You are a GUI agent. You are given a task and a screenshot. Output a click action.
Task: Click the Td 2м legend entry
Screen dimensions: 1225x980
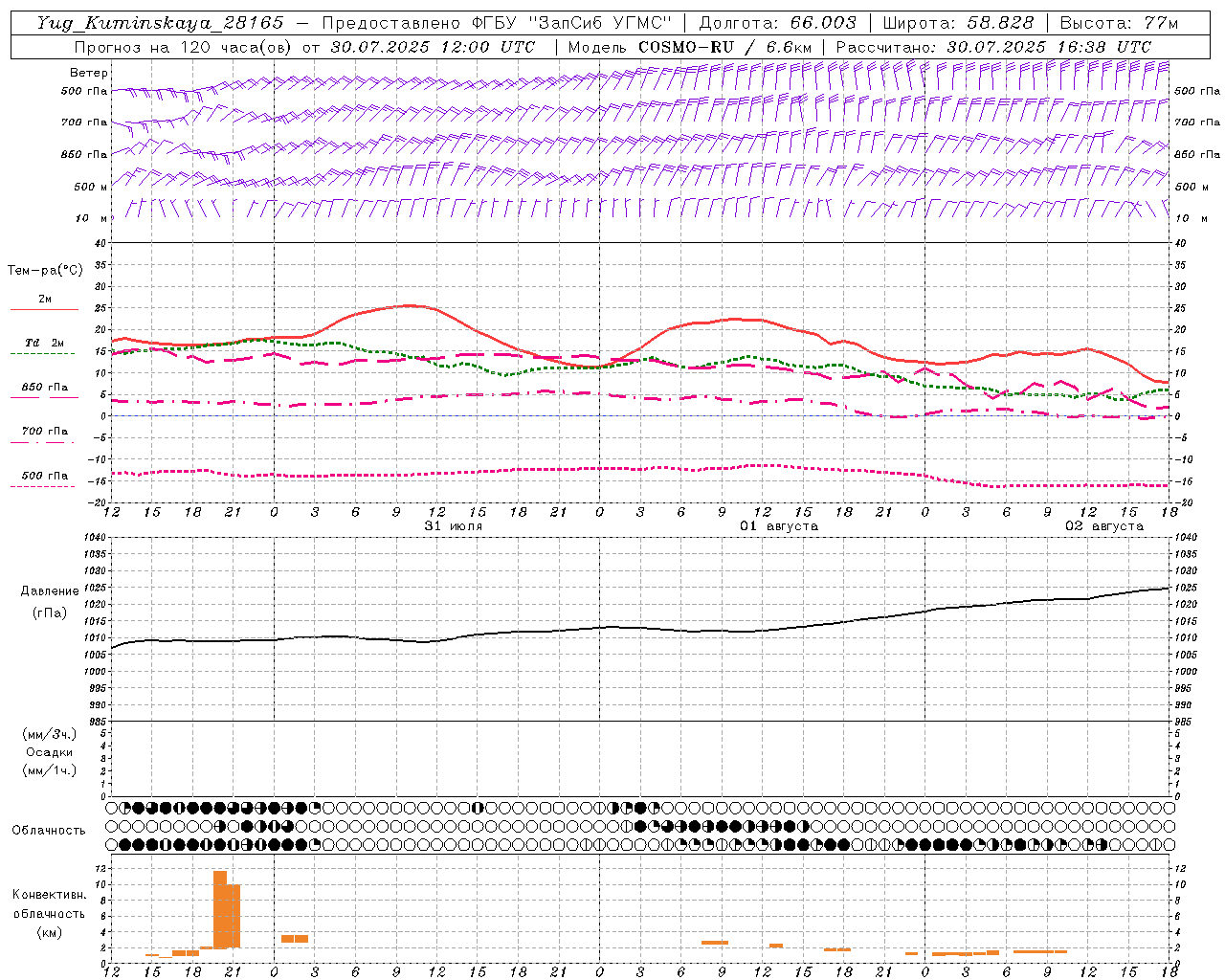(x=45, y=343)
